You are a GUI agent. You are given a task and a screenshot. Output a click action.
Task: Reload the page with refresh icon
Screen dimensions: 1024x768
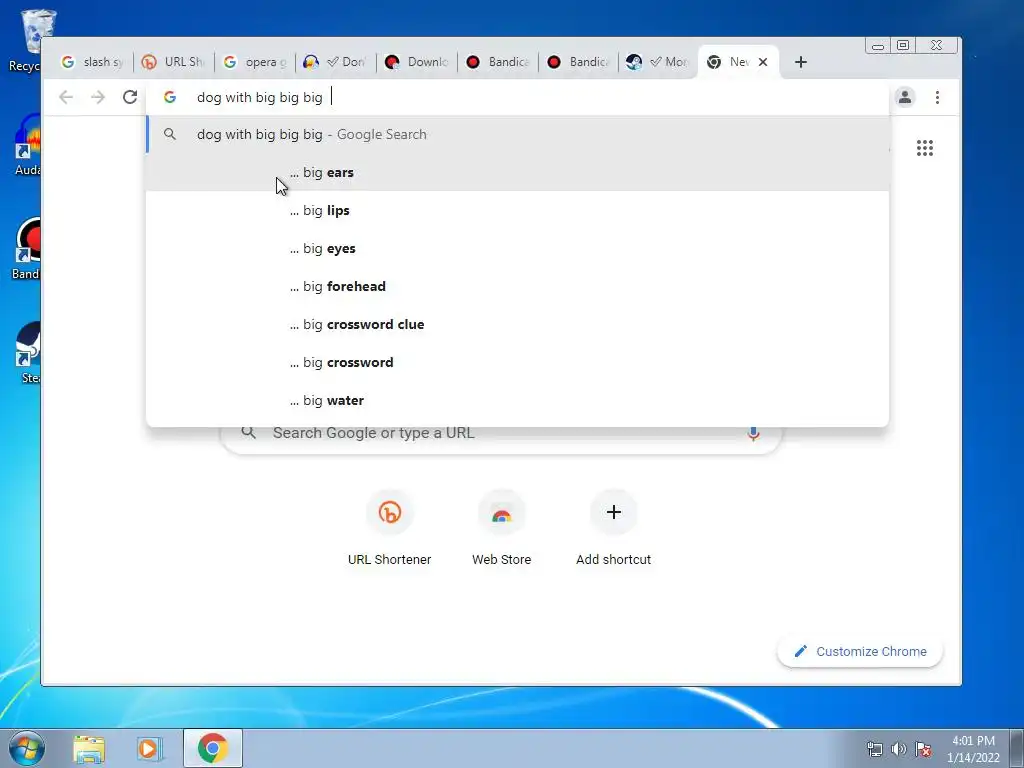[130, 97]
